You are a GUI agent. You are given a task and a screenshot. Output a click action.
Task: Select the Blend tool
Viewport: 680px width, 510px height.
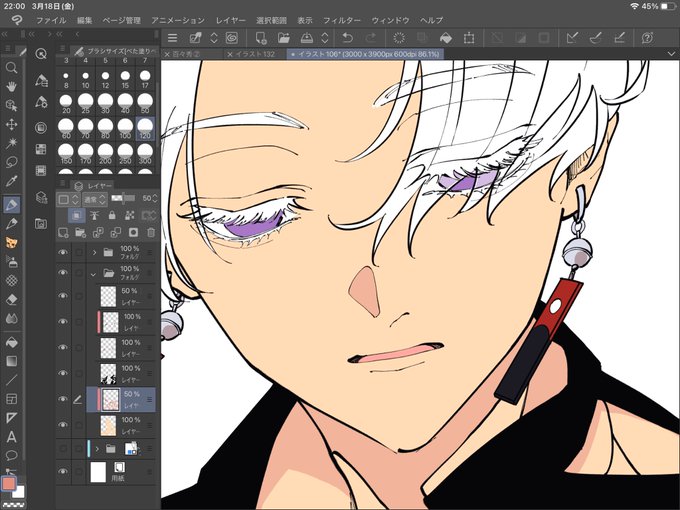11,318
